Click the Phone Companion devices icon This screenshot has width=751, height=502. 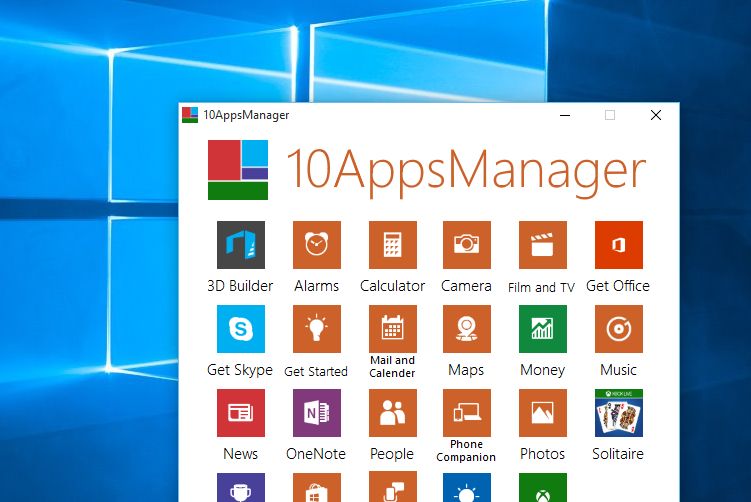click(467, 413)
